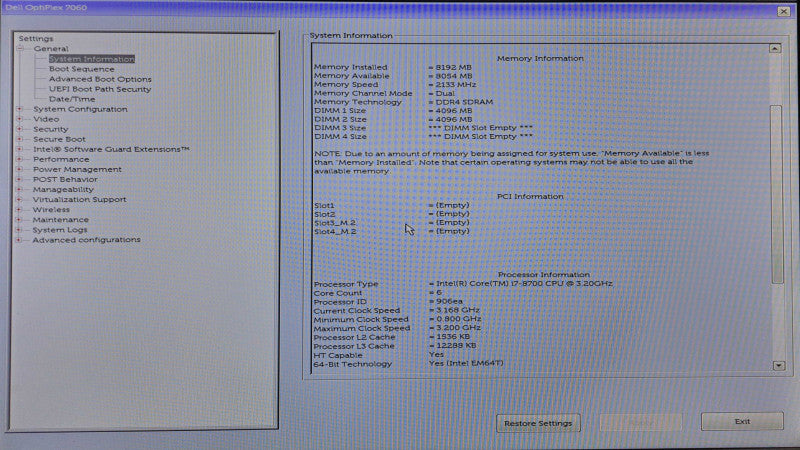Select the General category label
The height and width of the screenshot is (450, 800).
[51, 49]
